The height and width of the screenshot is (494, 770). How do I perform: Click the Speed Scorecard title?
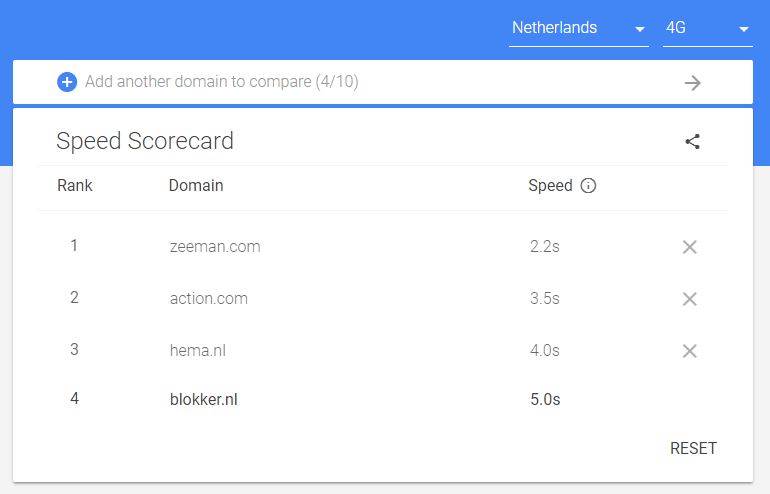pyautogui.click(x=145, y=141)
